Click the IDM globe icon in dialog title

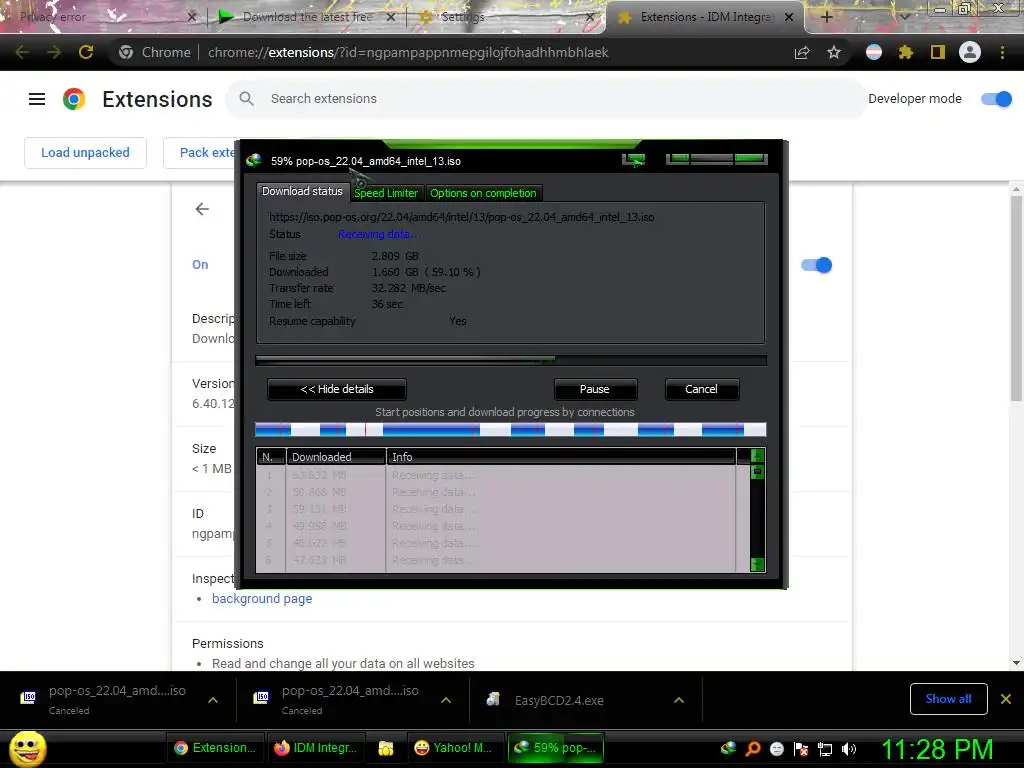(x=253, y=161)
